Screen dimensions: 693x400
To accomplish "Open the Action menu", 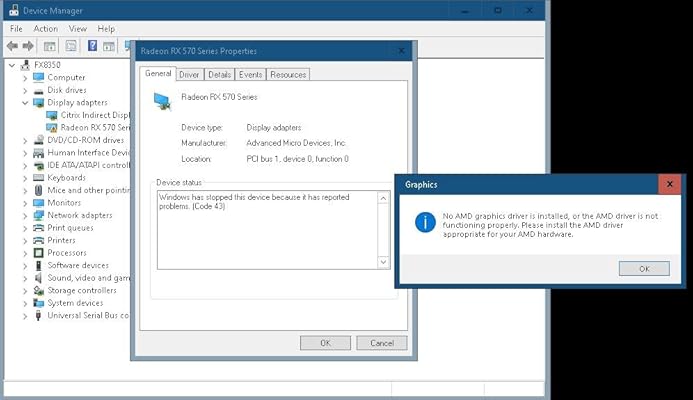I will pos(46,29).
